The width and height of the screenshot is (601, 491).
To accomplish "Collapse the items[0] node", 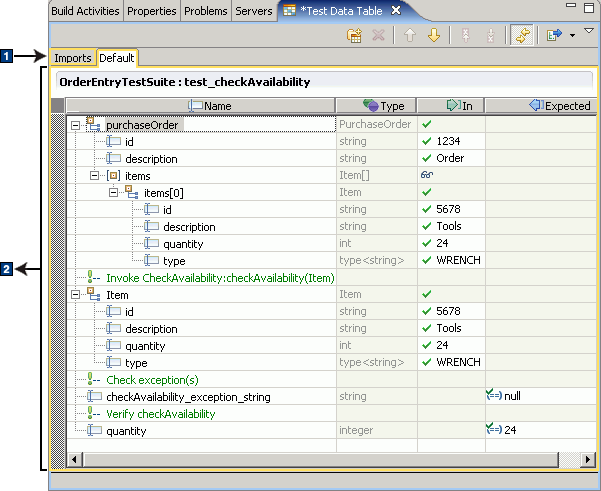I will click(113, 193).
